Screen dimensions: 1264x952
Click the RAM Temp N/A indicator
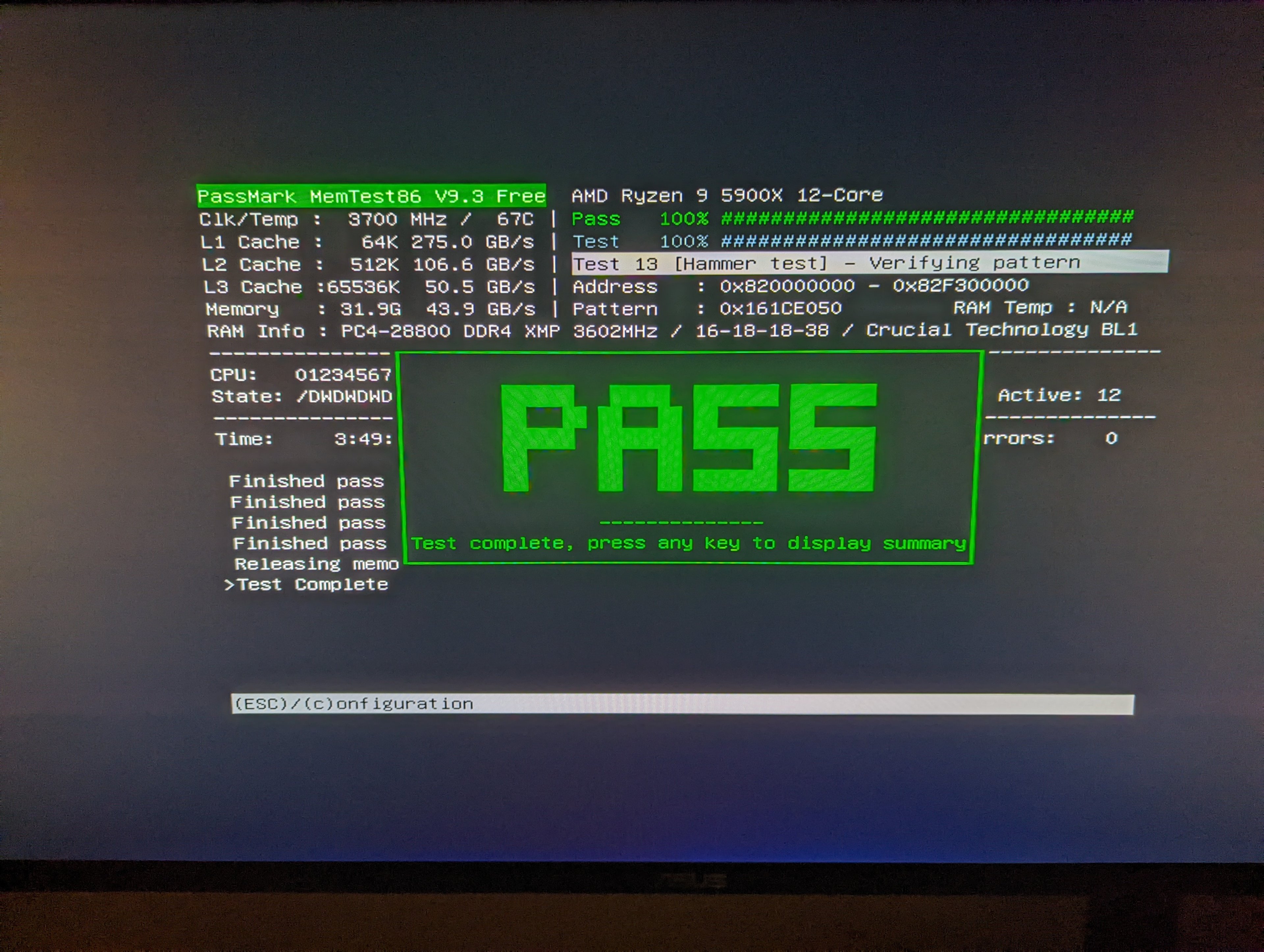pyautogui.click(x=1040, y=307)
